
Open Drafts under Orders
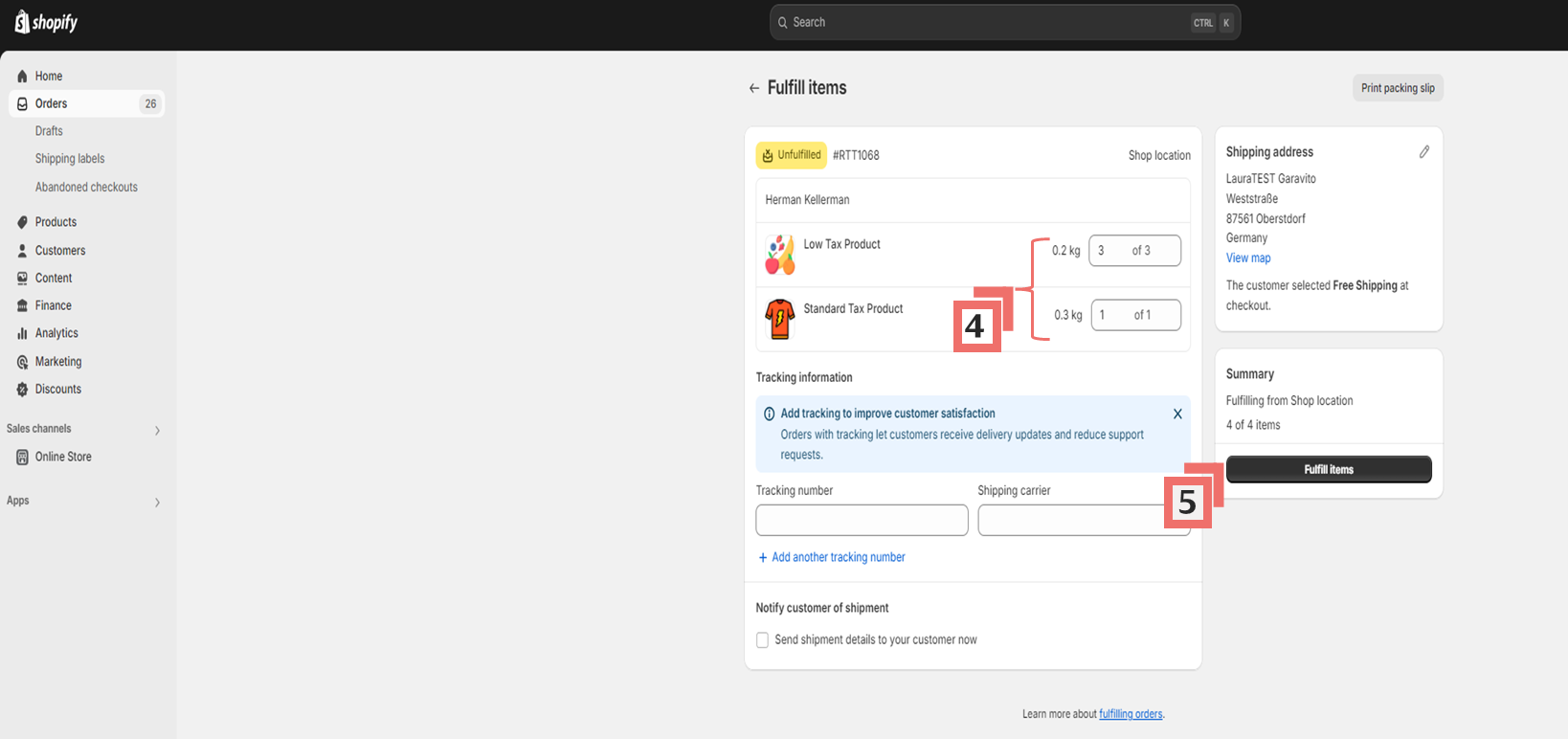tap(49, 131)
